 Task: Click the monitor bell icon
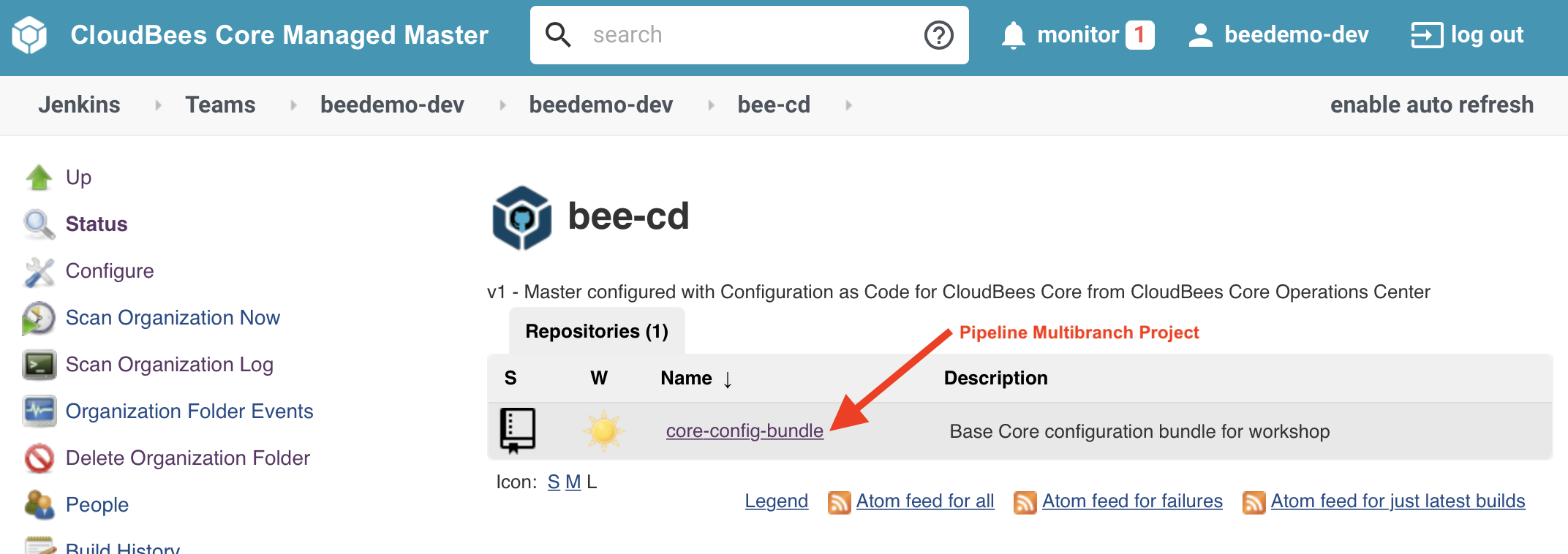tap(1014, 35)
